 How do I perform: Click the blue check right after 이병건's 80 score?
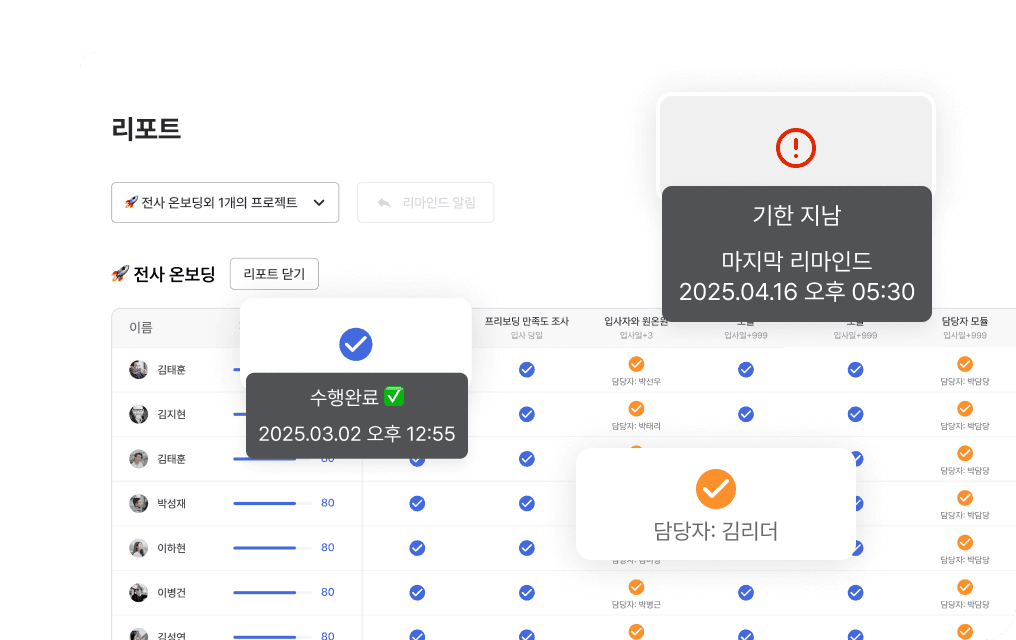click(417, 593)
